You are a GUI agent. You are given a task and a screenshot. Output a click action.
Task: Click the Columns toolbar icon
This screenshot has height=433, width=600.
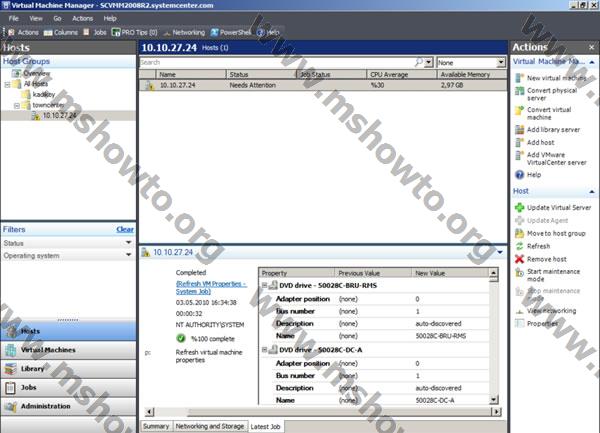point(61,33)
